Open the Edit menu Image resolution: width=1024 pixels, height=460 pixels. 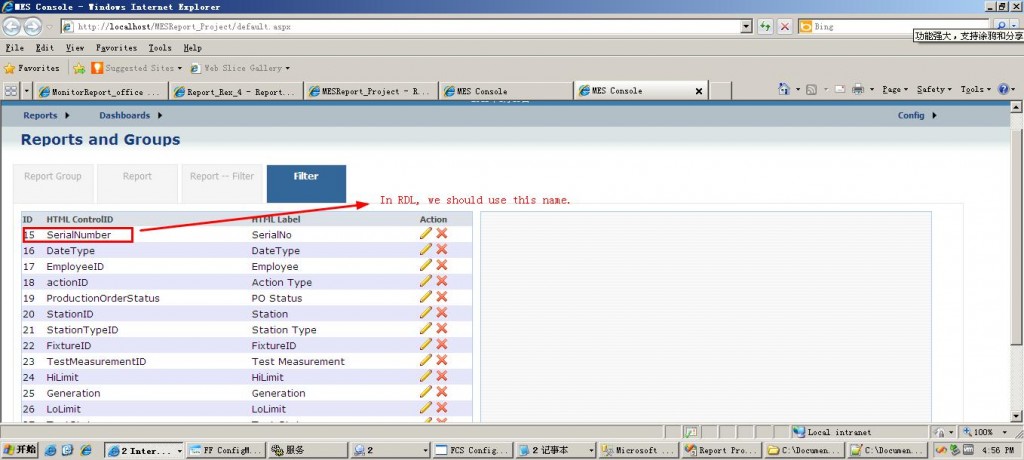tap(45, 48)
